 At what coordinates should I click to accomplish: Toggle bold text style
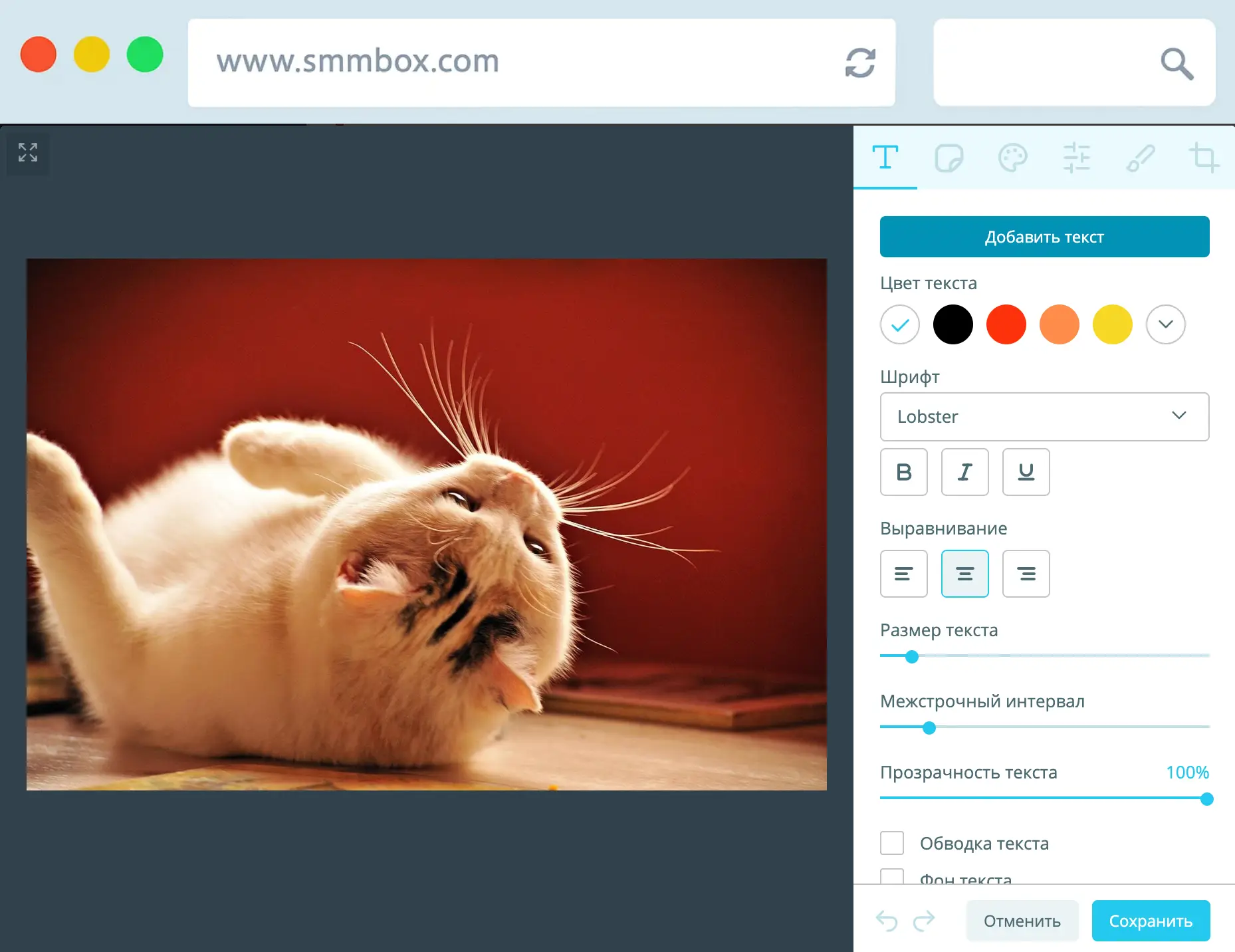(x=904, y=472)
